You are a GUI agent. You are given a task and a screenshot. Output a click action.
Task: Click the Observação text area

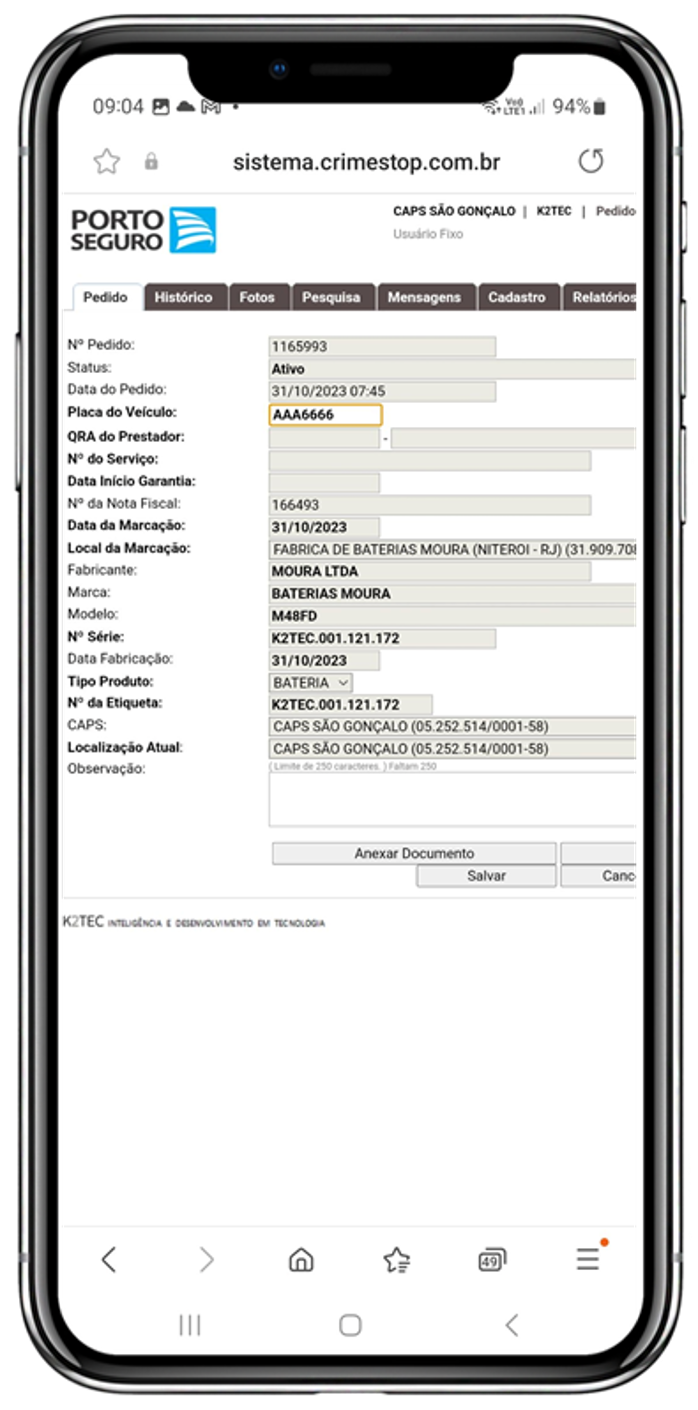coord(452,799)
